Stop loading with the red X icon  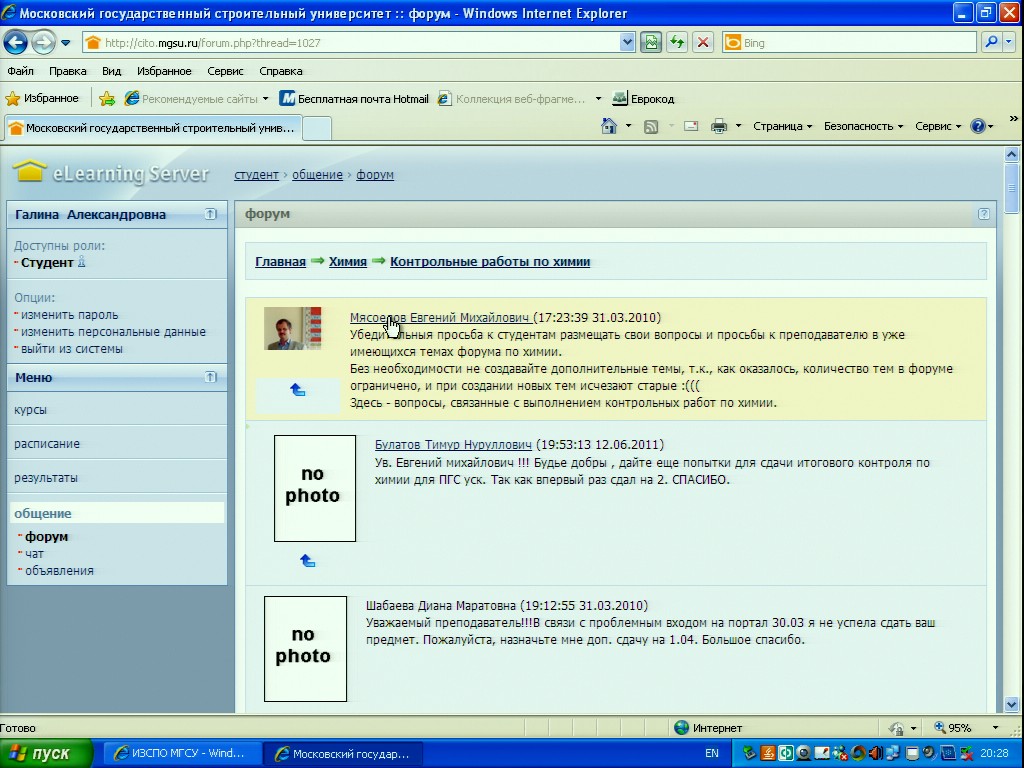[x=703, y=43]
